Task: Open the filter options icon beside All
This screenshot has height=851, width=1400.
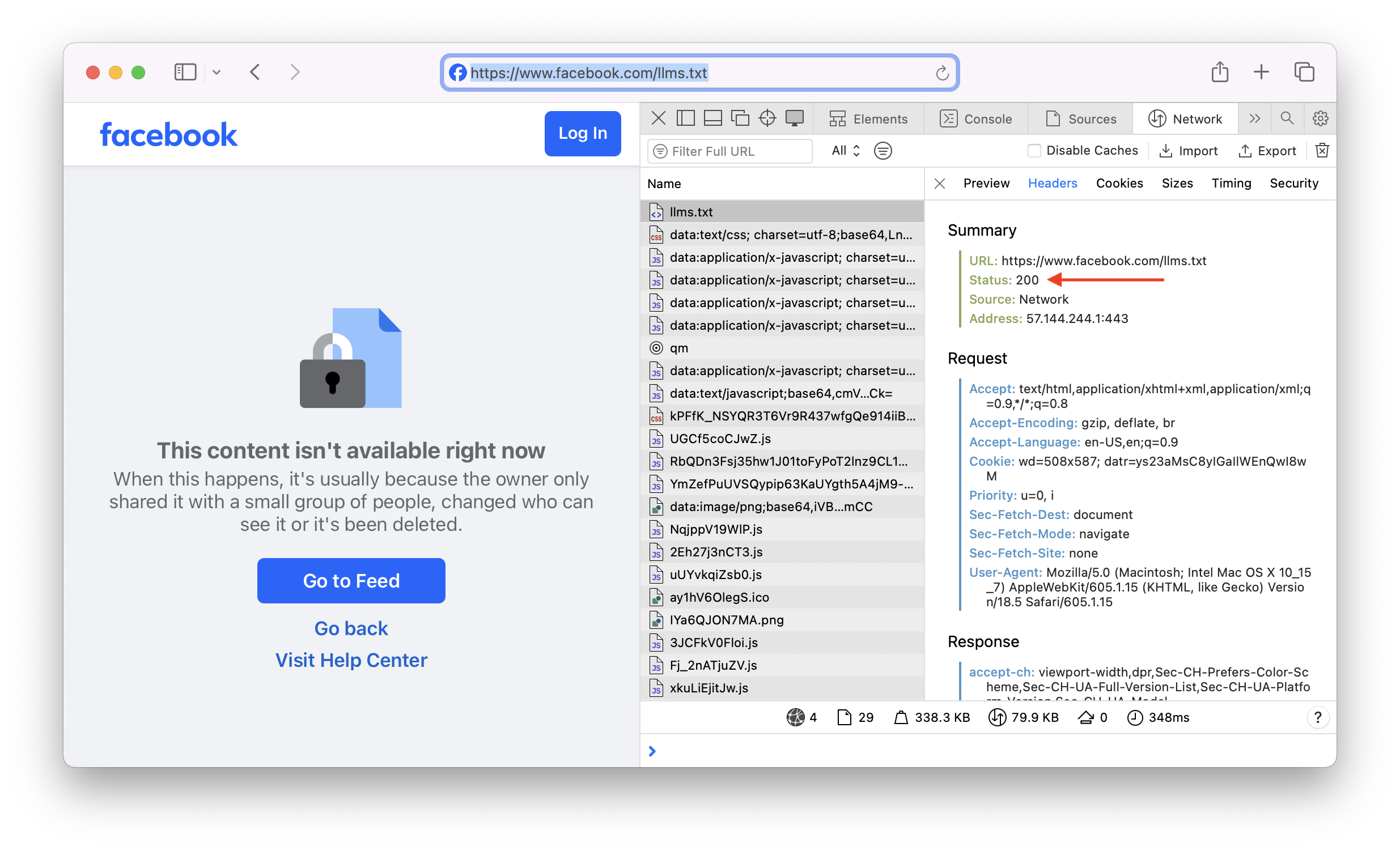Action: click(x=883, y=151)
